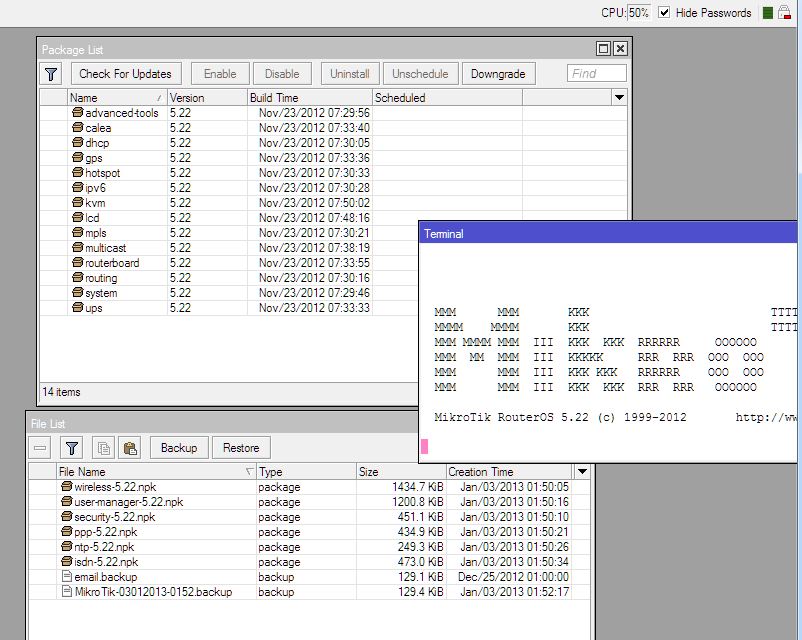Select the dhcp package icon
The width and height of the screenshot is (802, 640).
77,142
